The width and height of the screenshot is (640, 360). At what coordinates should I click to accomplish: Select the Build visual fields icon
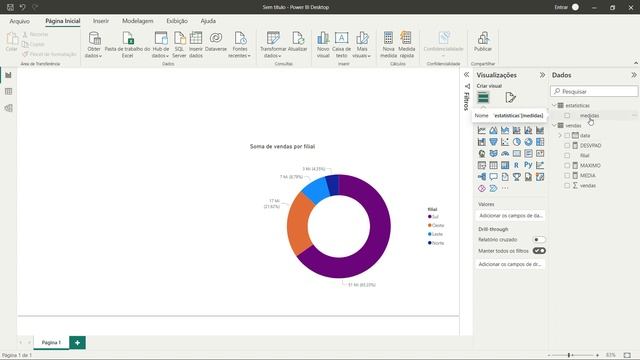[x=483, y=97]
